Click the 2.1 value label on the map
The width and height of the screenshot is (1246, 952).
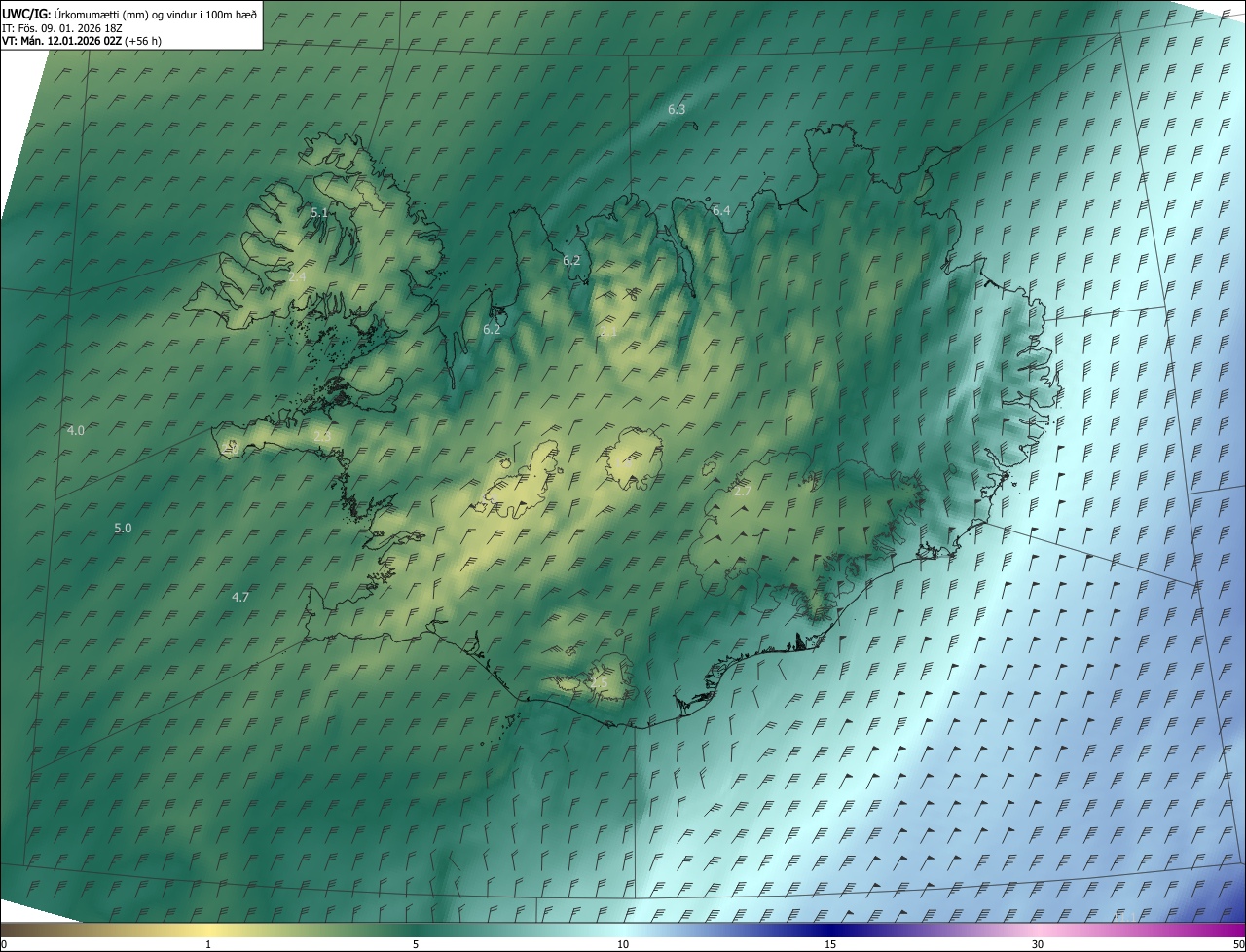[x=608, y=333]
